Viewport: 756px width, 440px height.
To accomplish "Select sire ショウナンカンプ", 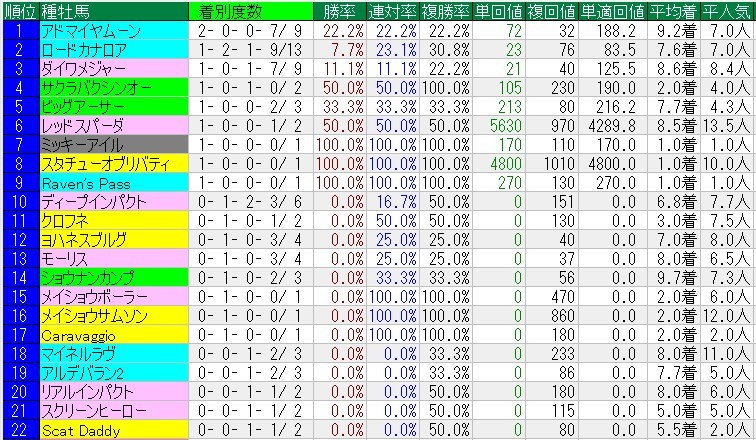I will tap(114, 278).
